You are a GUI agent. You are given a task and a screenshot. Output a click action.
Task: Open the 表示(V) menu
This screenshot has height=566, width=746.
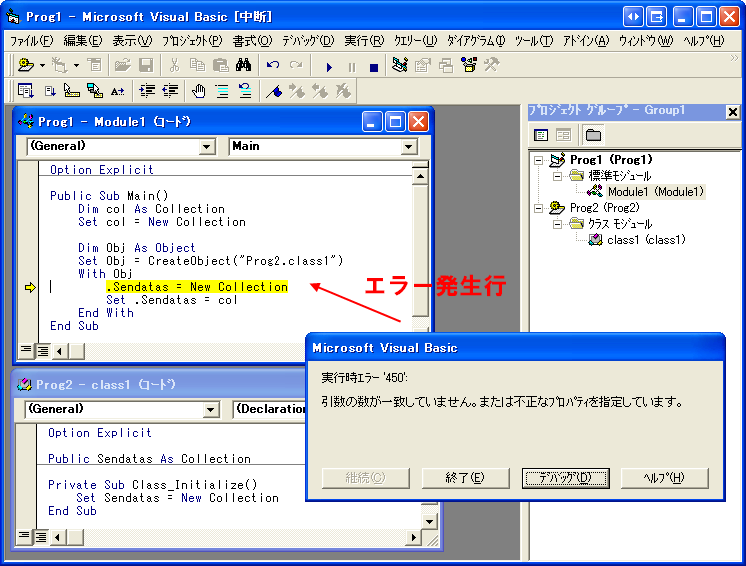coord(132,41)
